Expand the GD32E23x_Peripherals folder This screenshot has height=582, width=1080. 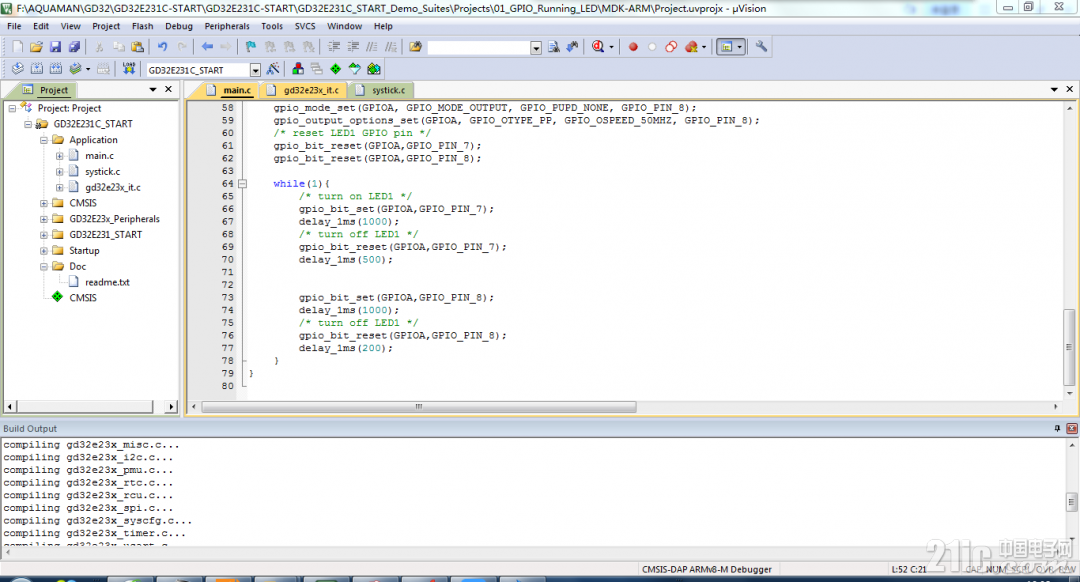tap(43, 219)
